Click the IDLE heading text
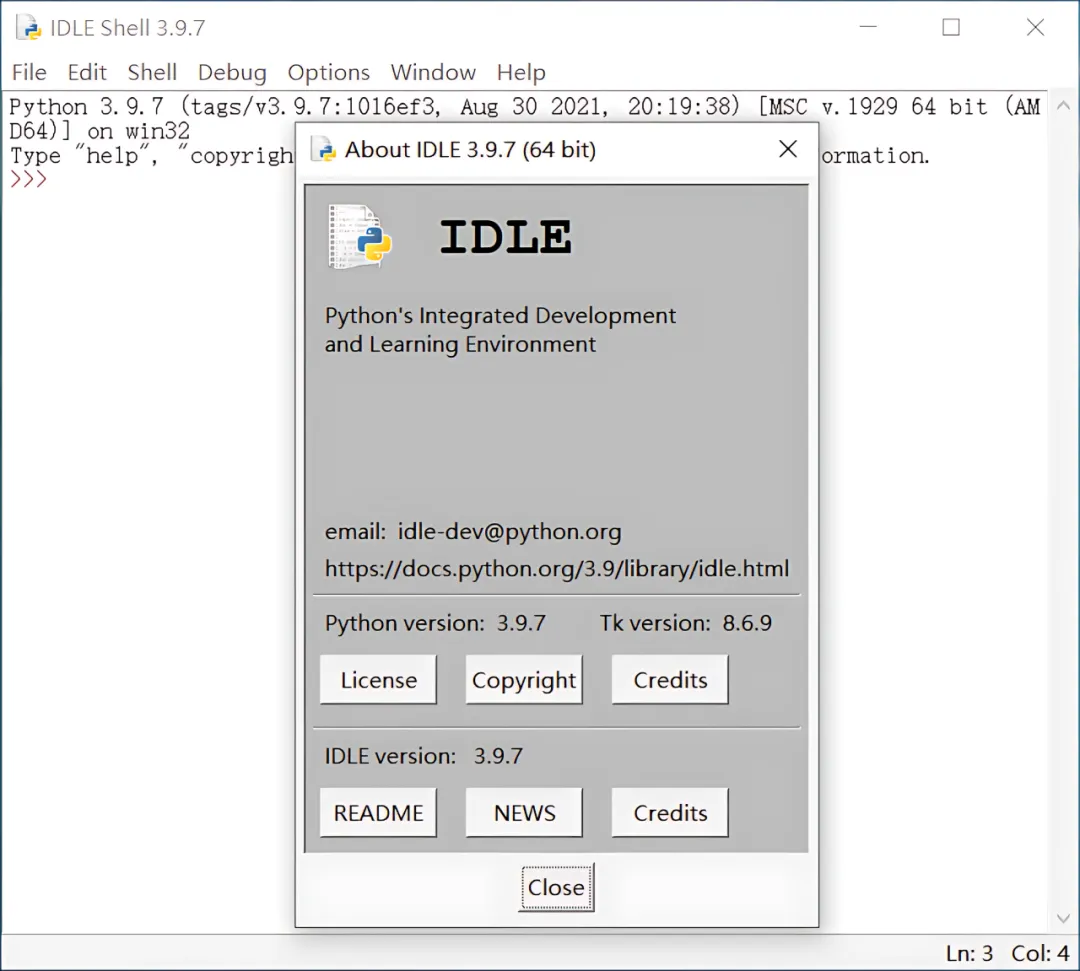Image resolution: width=1080 pixels, height=971 pixels. pyautogui.click(x=506, y=237)
